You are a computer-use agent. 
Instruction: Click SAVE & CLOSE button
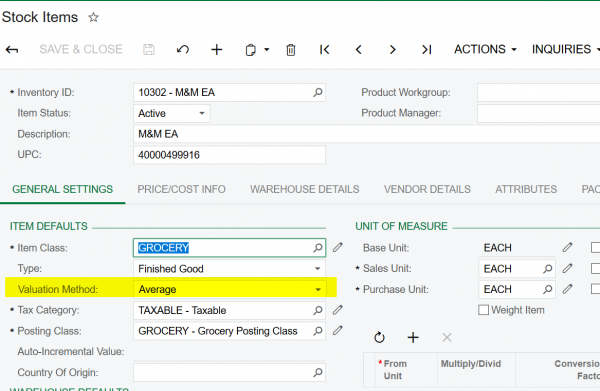81,49
